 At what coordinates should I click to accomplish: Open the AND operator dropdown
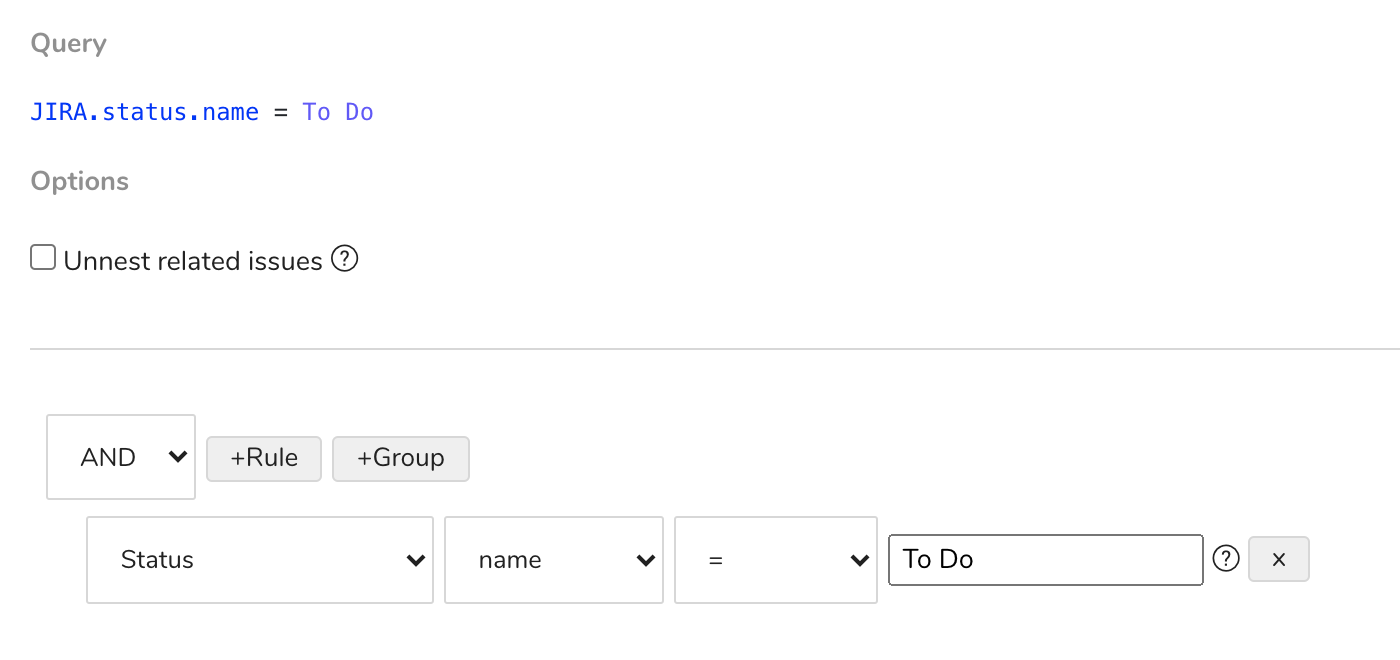[x=121, y=457]
